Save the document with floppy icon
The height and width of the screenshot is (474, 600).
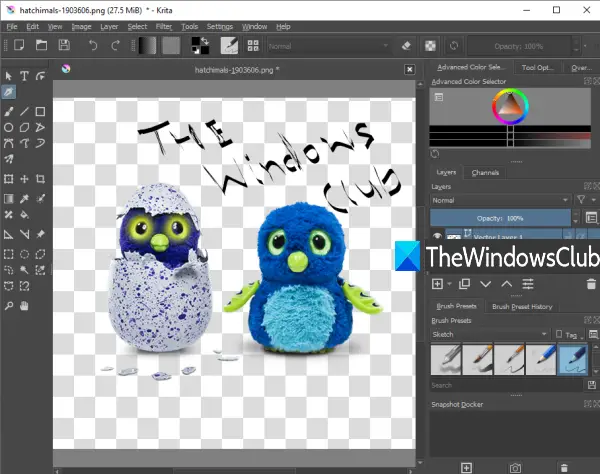tap(64, 46)
